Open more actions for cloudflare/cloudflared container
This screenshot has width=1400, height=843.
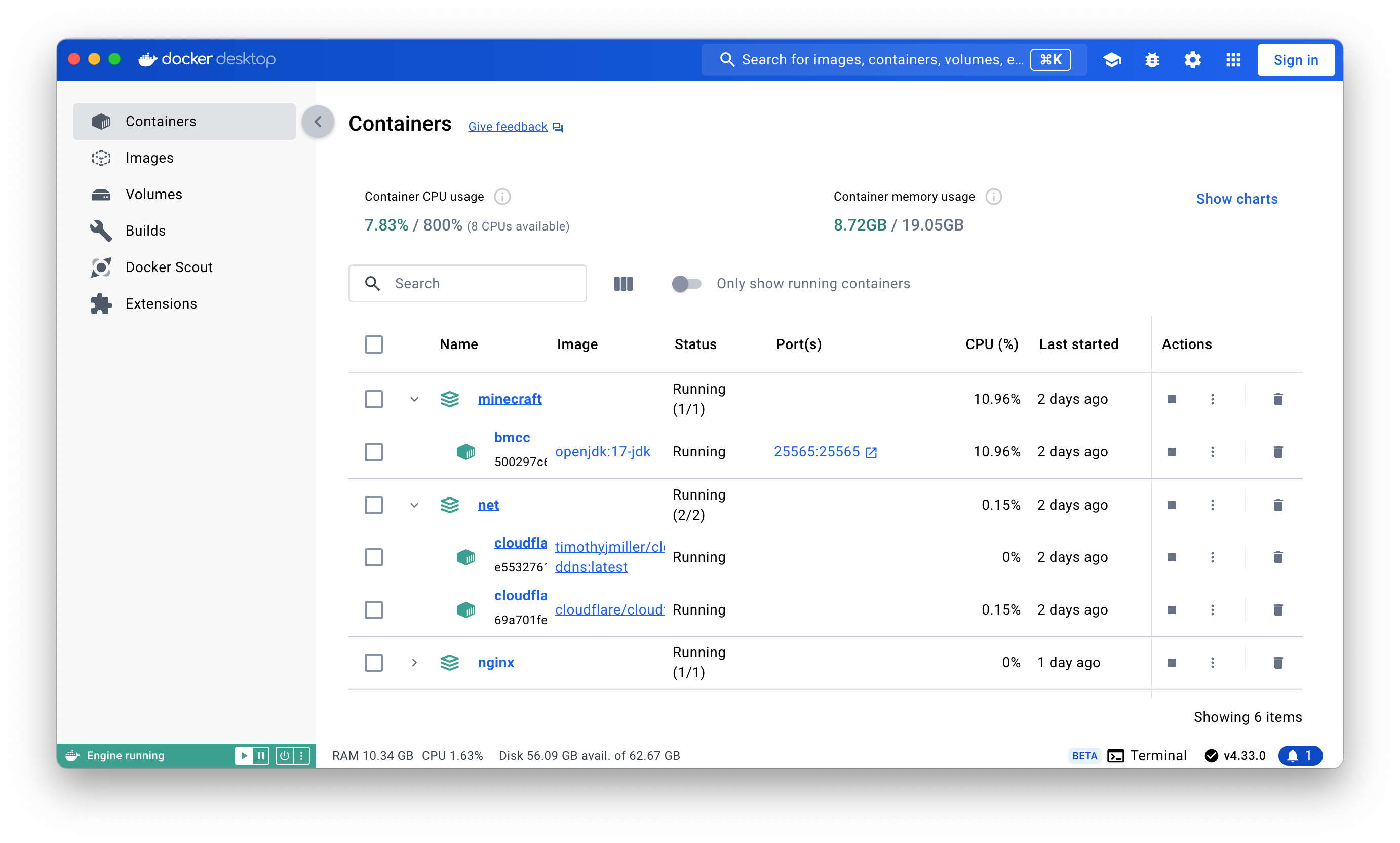1212,609
